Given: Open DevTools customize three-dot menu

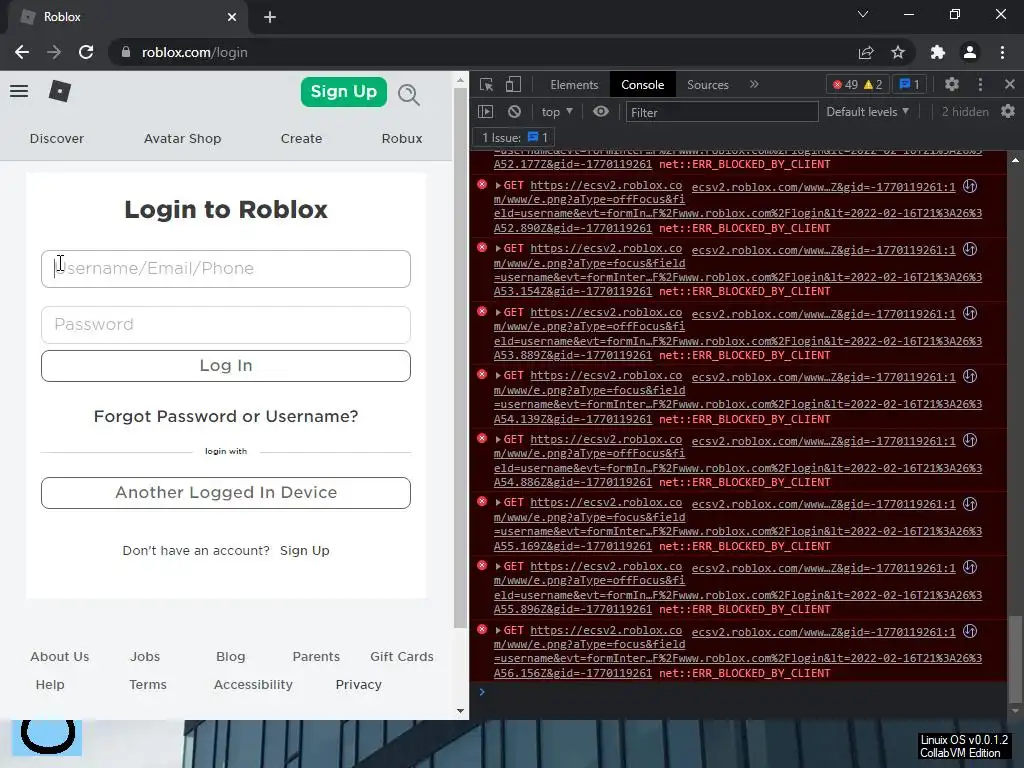Looking at the screenshot, I should pos(980,84).
